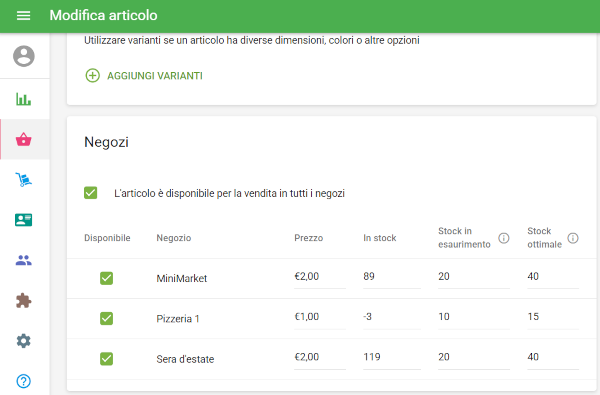Open the employees ID card icon
600x395 pixels.
(x=23, y=220)
